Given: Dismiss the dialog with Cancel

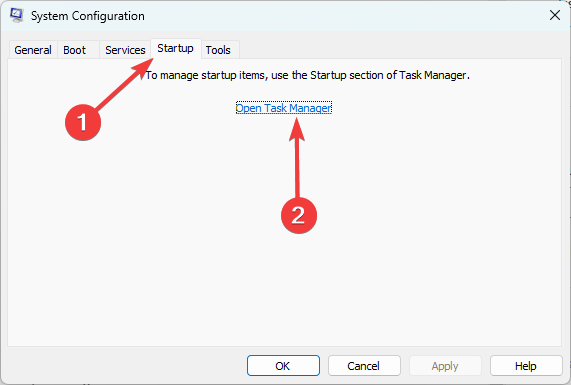Looking at the screenshot, I should pos(364,366).
